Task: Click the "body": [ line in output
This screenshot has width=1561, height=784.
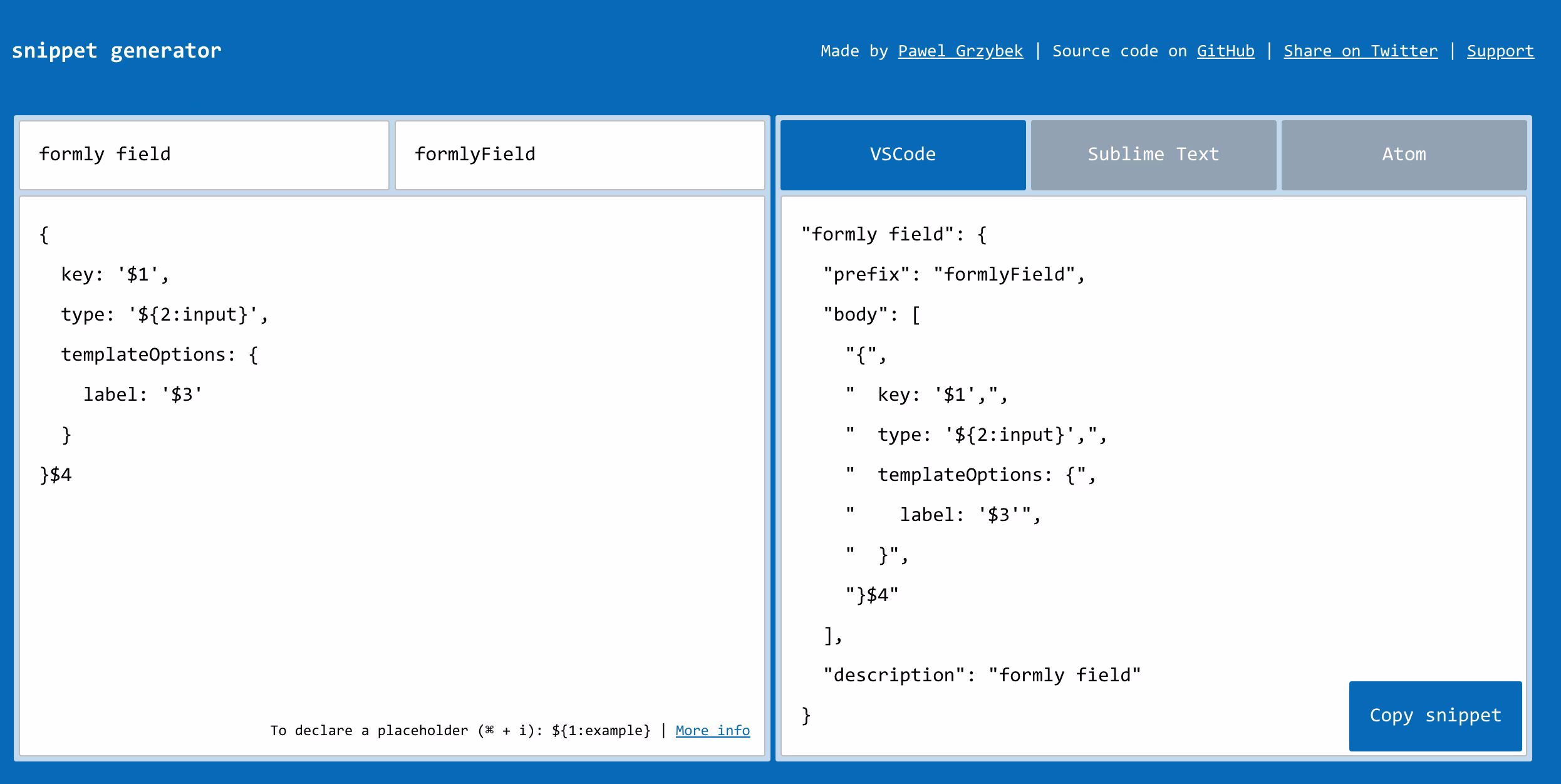Action: pos(871,315)
